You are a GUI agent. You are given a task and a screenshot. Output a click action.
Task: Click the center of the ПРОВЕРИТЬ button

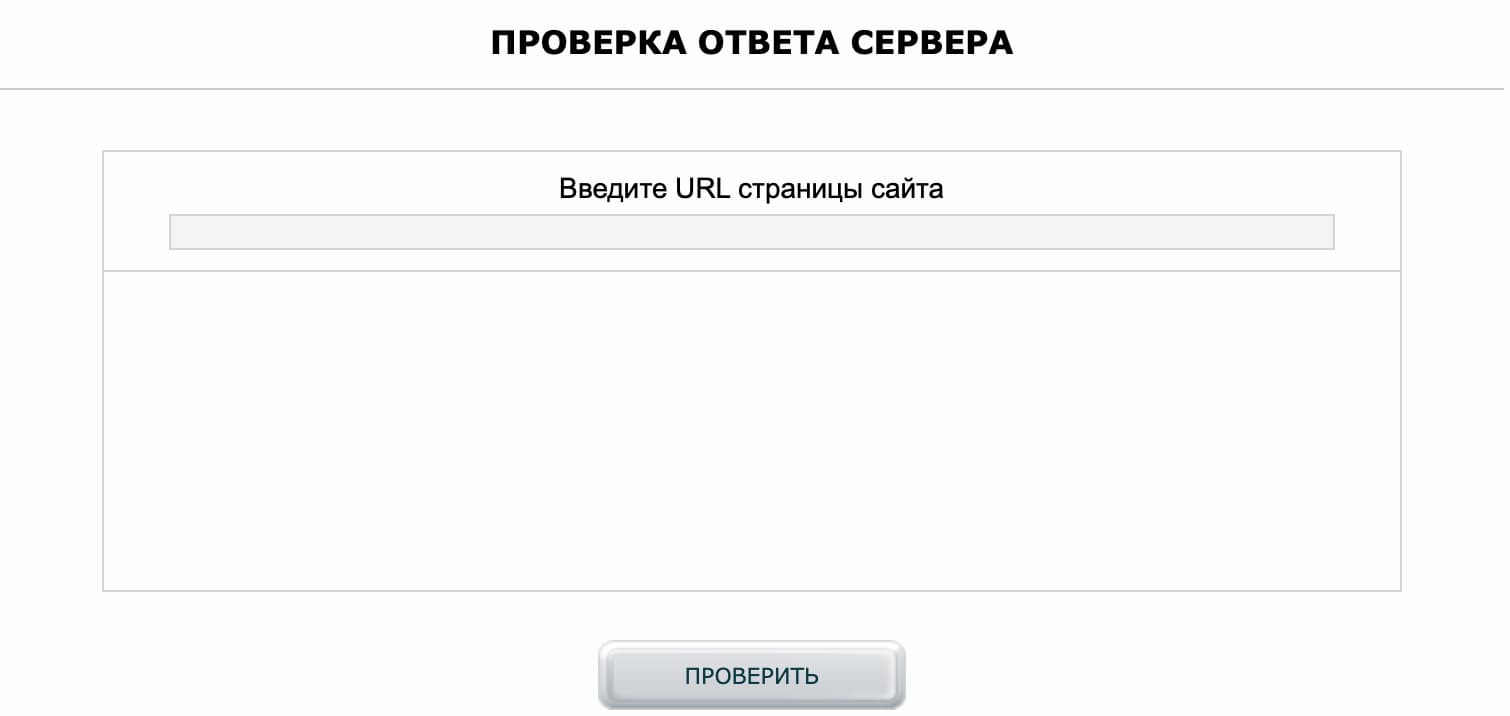tap(751, 674)
